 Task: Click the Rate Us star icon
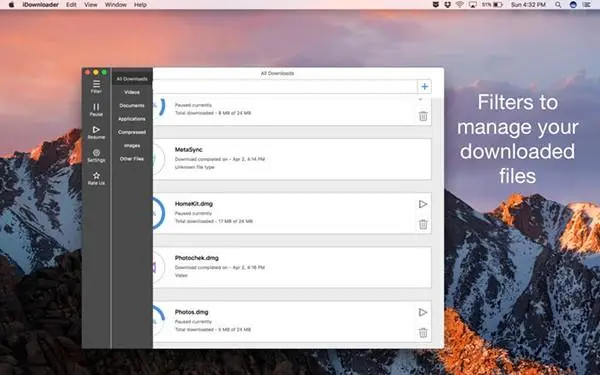pos(96,176)
